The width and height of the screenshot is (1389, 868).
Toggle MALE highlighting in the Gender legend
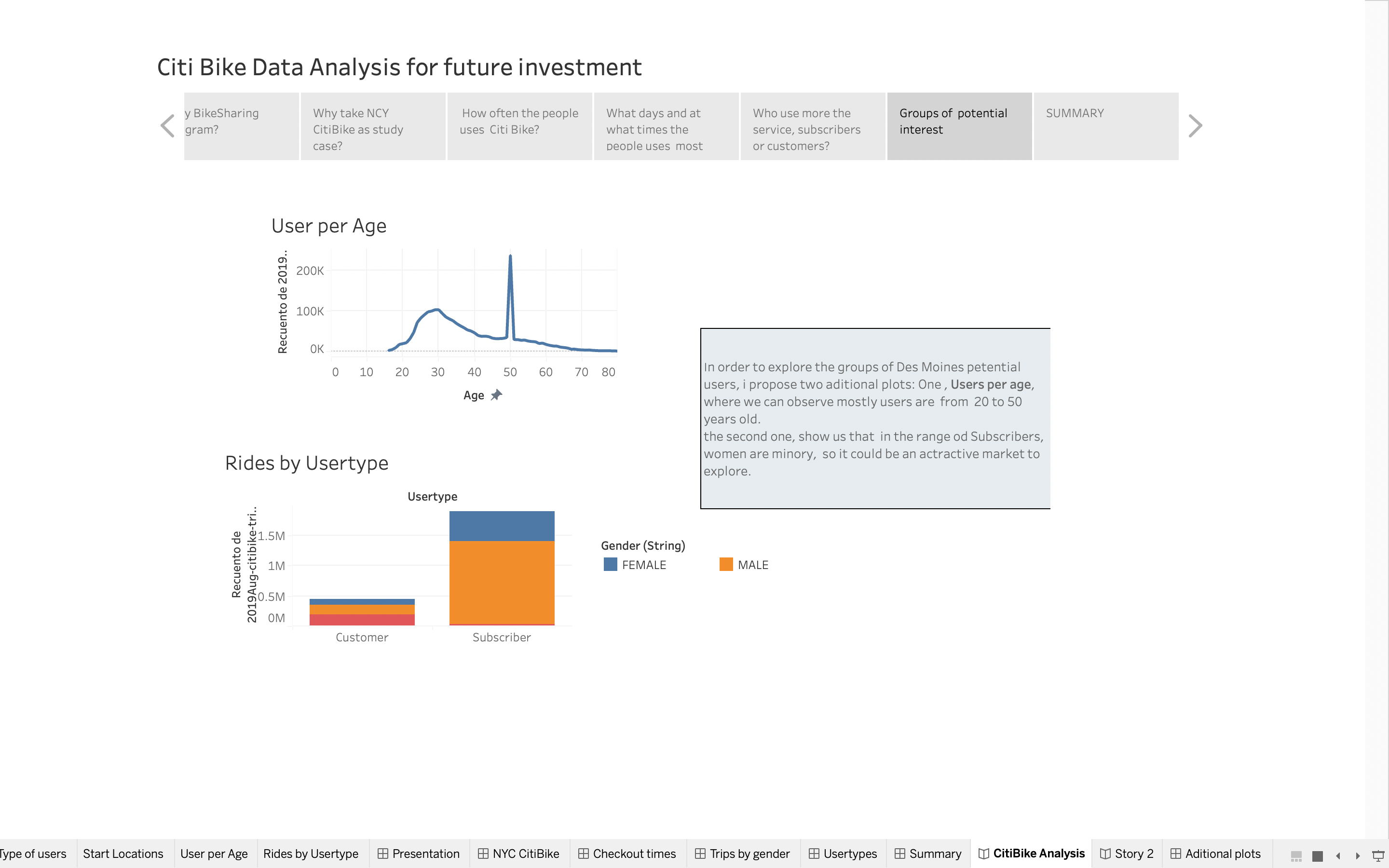point(756,564)
